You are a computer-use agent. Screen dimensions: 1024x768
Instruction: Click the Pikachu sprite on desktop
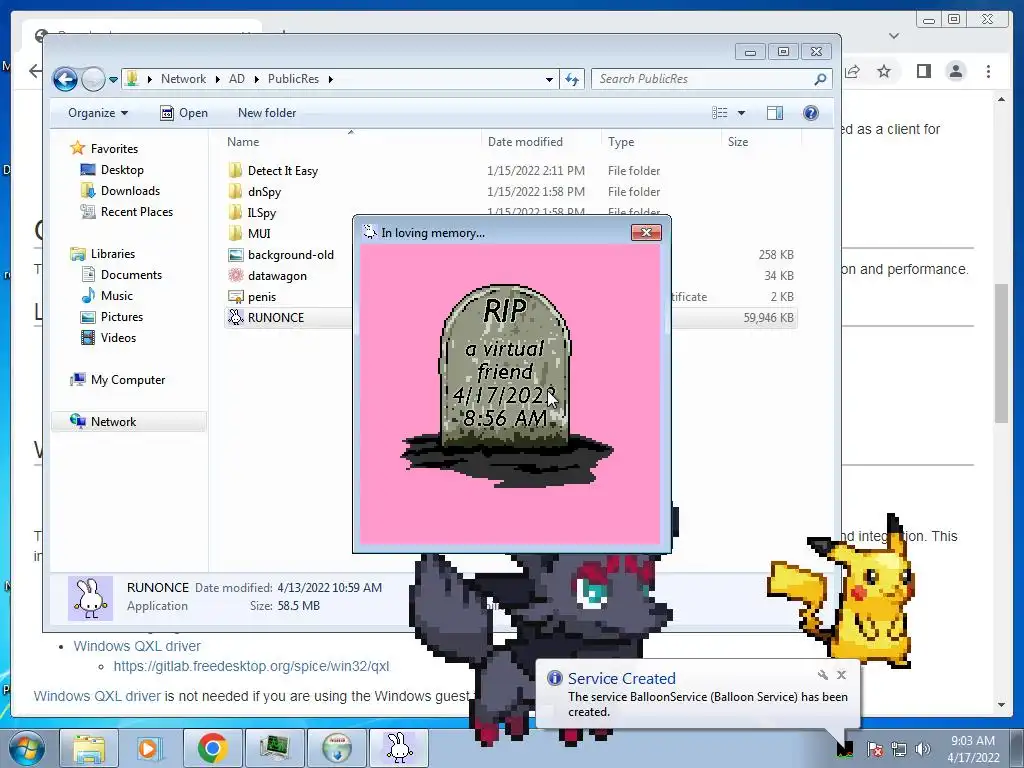(x=842, y=591)
